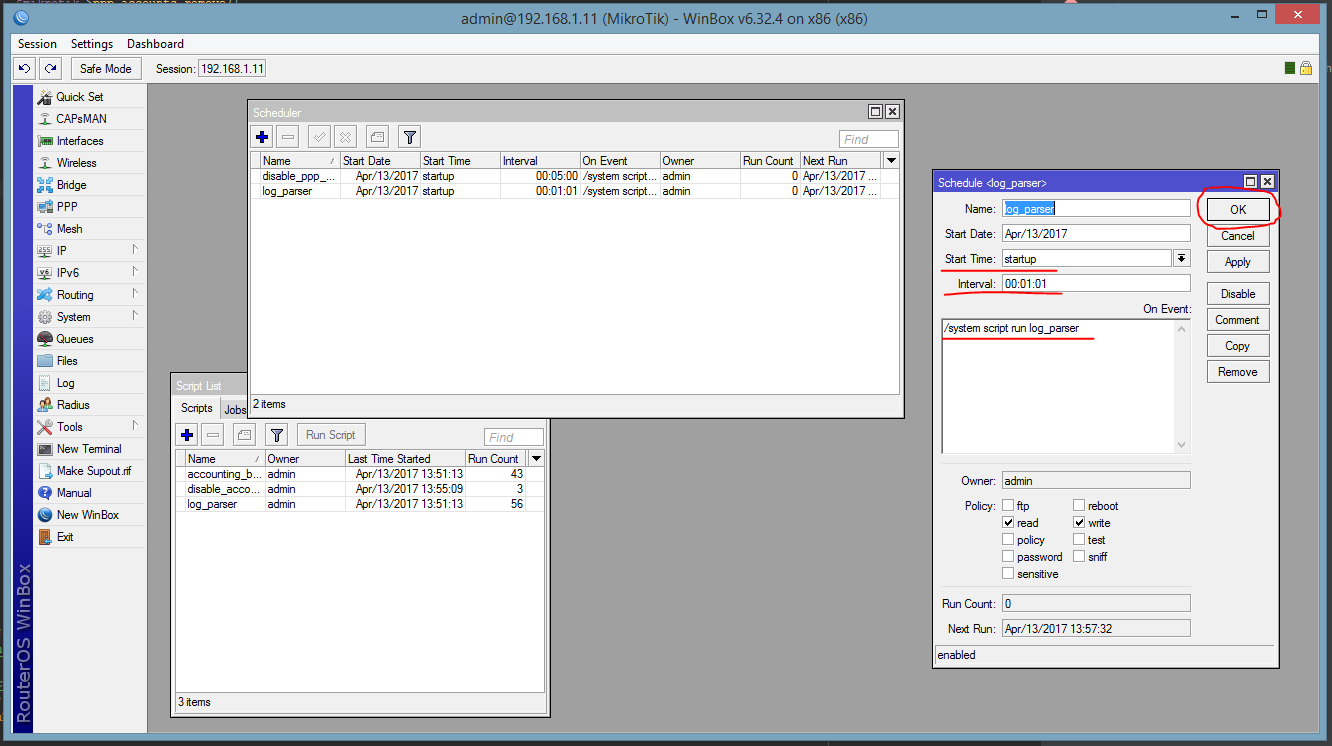Open Bridge in sidebar menu

71,185
